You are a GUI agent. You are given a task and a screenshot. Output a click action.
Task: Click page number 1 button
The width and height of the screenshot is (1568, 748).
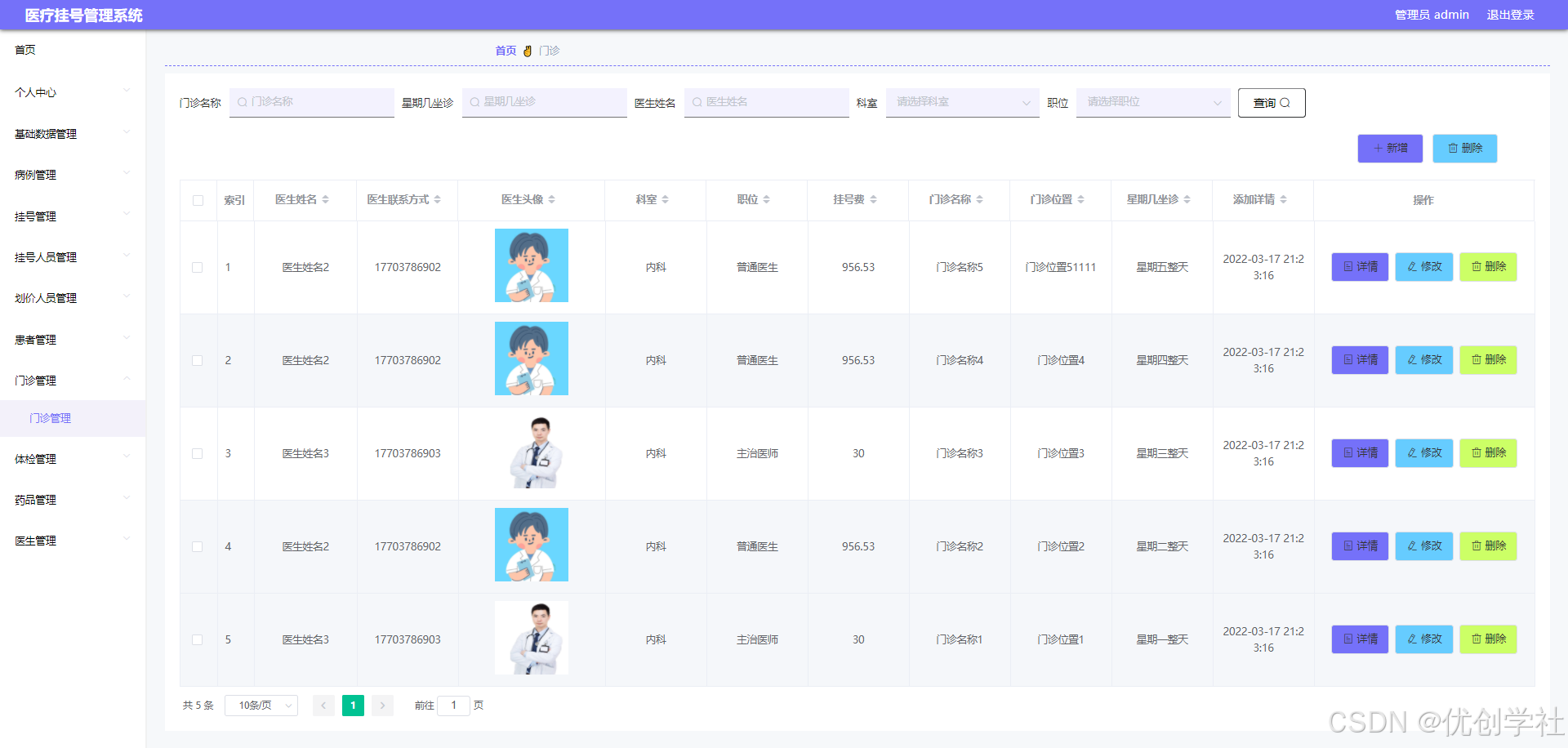(353, 706)
